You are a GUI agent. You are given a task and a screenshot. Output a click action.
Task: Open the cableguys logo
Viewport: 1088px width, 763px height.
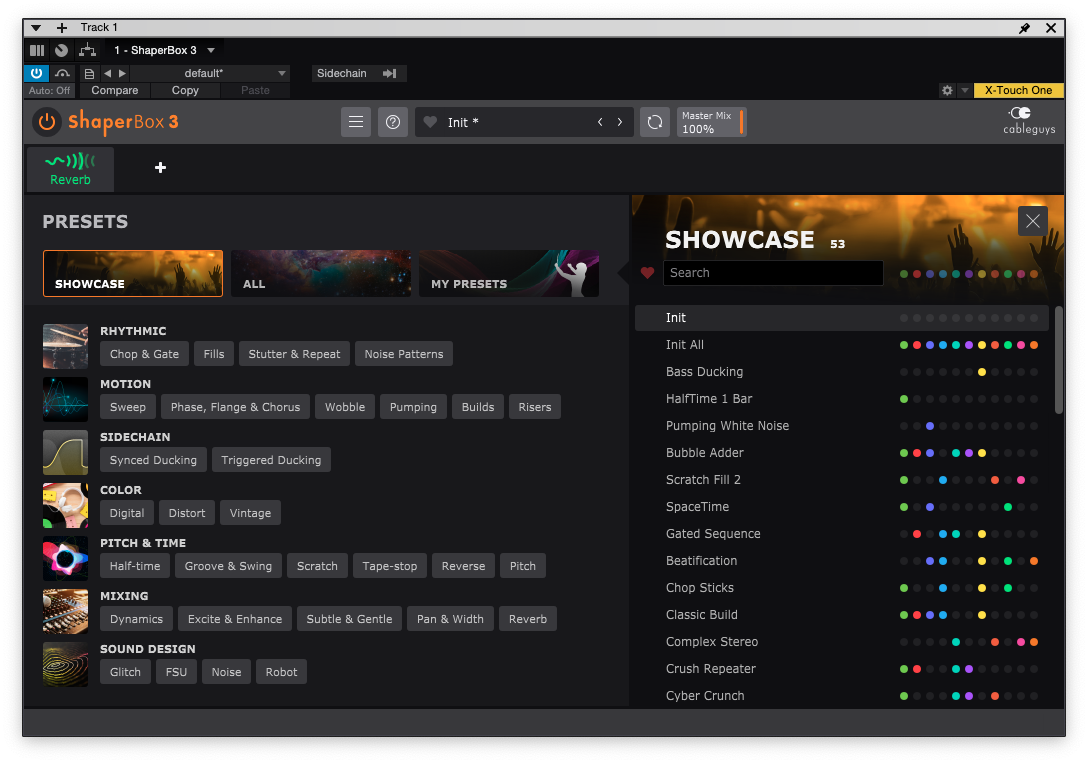coord(1028,121)
